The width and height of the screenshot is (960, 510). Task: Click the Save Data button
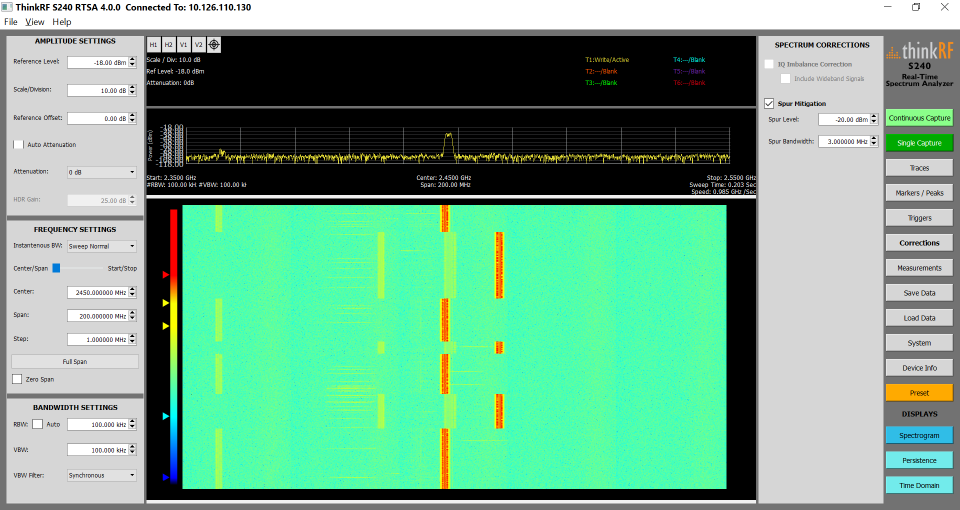pyautogui.click(x=919, y=293)
